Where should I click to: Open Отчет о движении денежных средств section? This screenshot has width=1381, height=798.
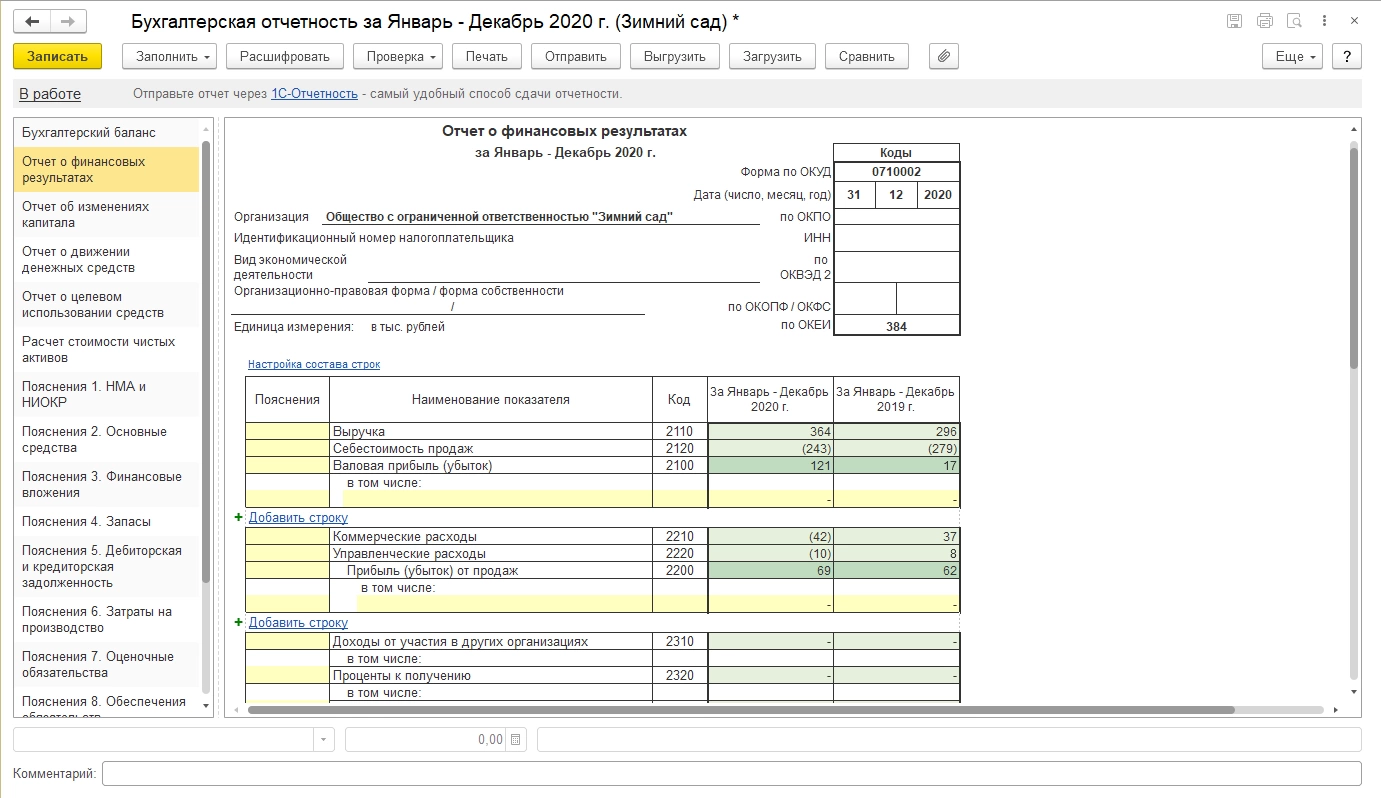(78, 260)
